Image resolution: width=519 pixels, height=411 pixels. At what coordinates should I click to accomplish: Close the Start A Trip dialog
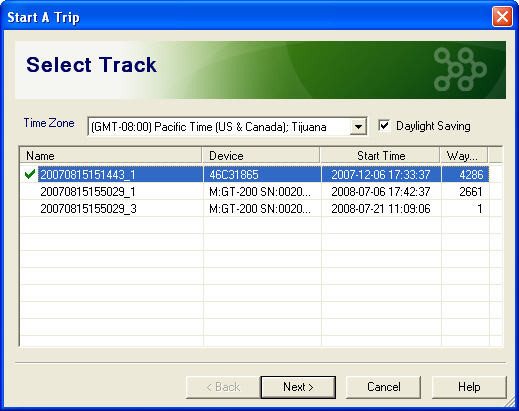(502, 17)
